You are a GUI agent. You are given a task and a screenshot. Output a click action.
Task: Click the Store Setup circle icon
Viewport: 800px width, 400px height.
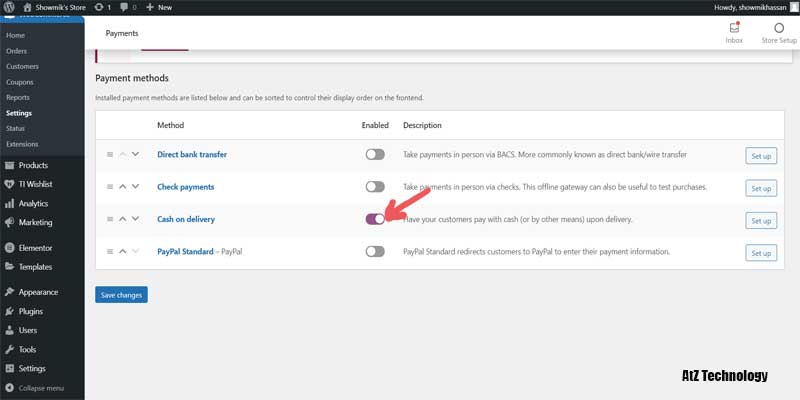pos(778,29)
